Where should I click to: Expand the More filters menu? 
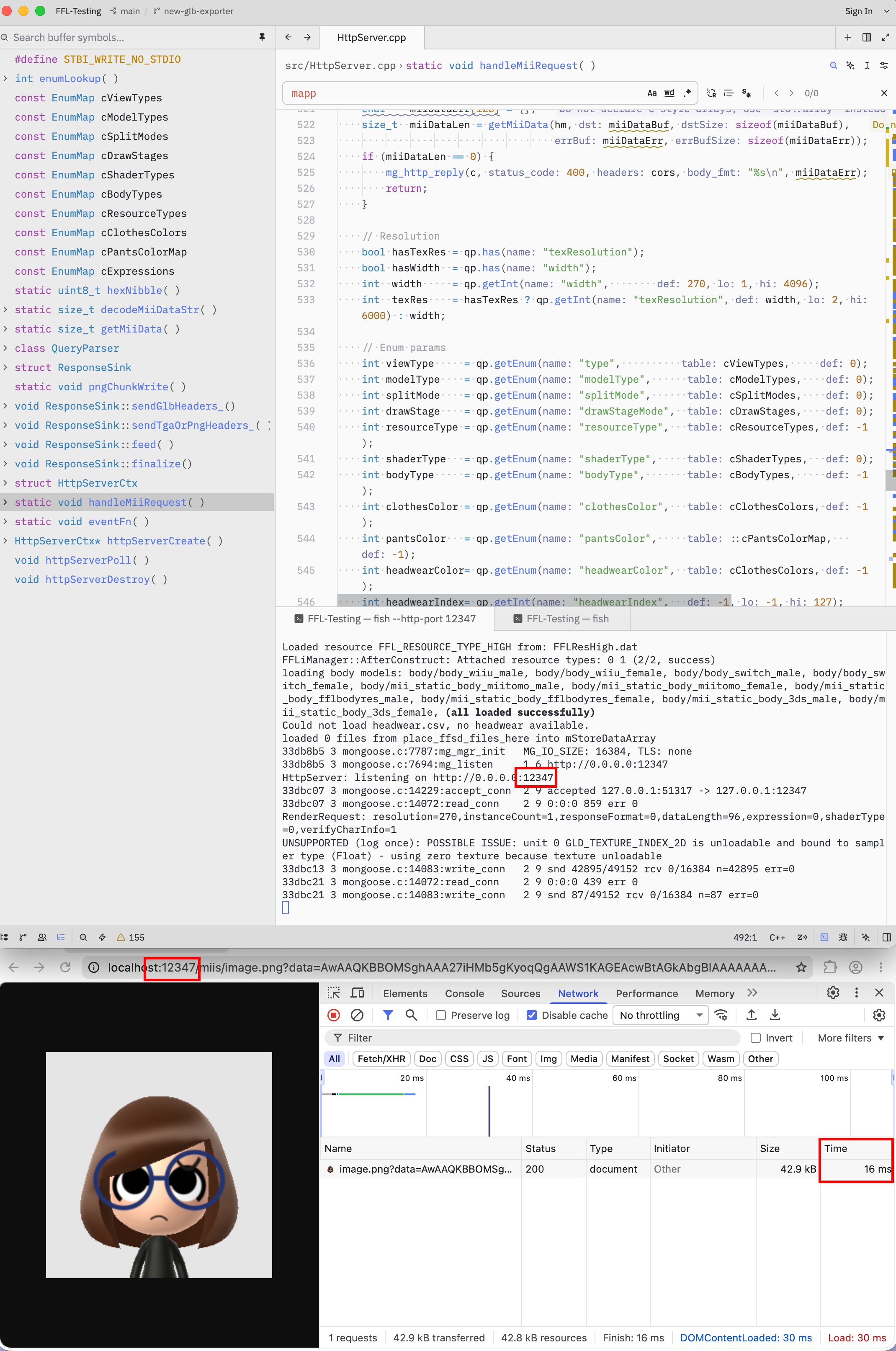pos(850,1038)
